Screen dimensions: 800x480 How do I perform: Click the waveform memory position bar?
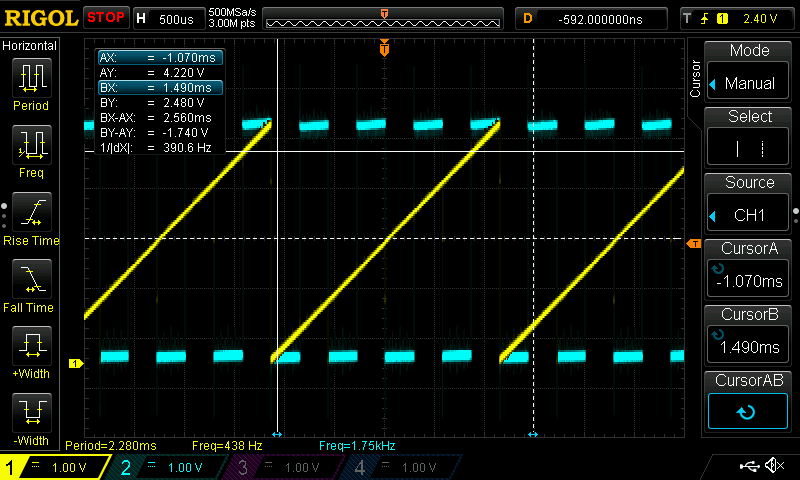point(384,19)
